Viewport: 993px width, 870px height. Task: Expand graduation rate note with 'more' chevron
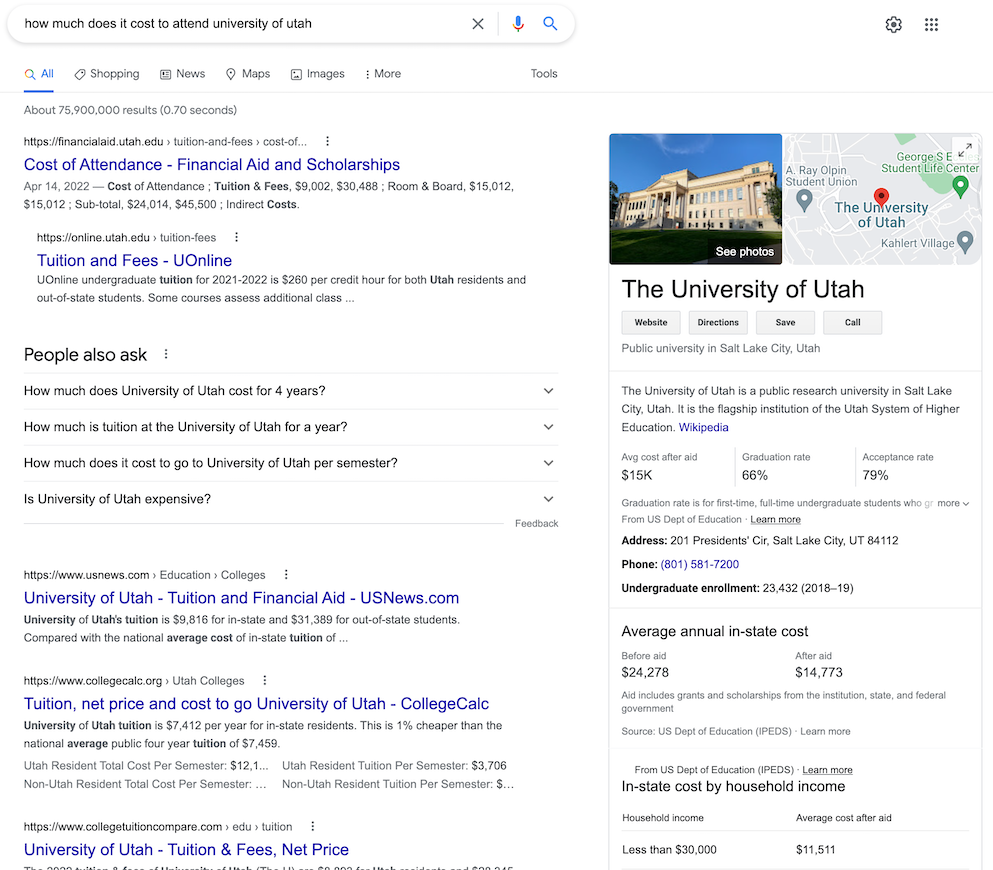tap(953, 503)
